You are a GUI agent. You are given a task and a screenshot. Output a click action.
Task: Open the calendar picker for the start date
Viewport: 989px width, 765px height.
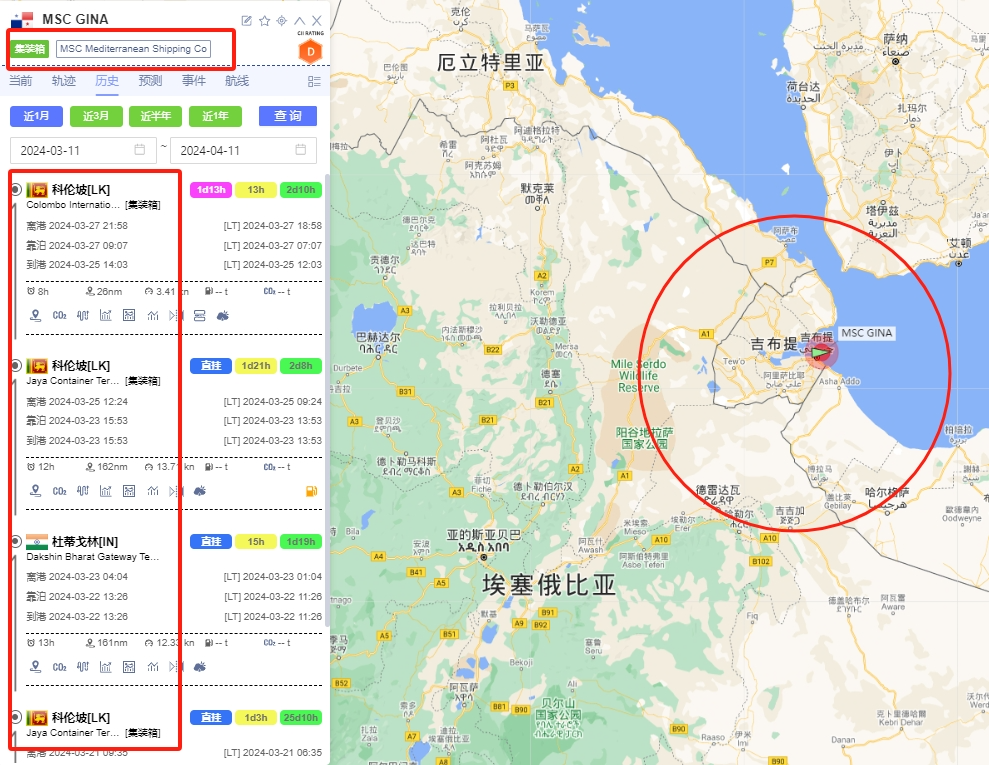[139, 149]
